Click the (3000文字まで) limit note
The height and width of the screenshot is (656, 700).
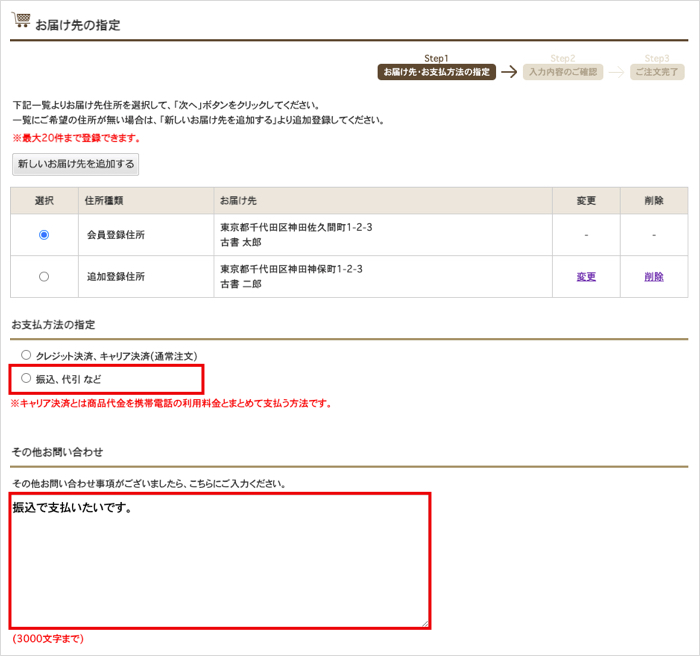[48, 639]
